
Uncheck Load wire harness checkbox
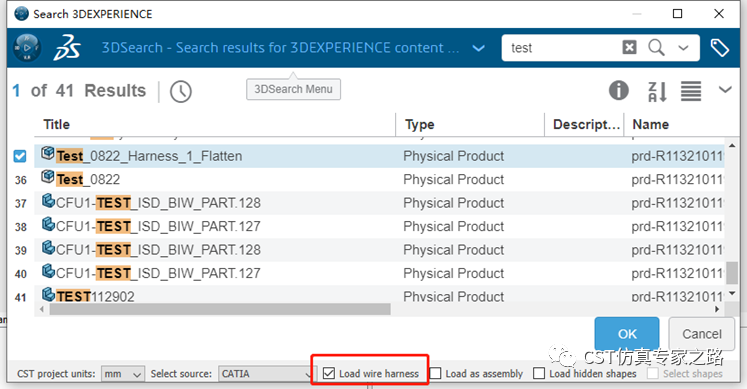329,373
